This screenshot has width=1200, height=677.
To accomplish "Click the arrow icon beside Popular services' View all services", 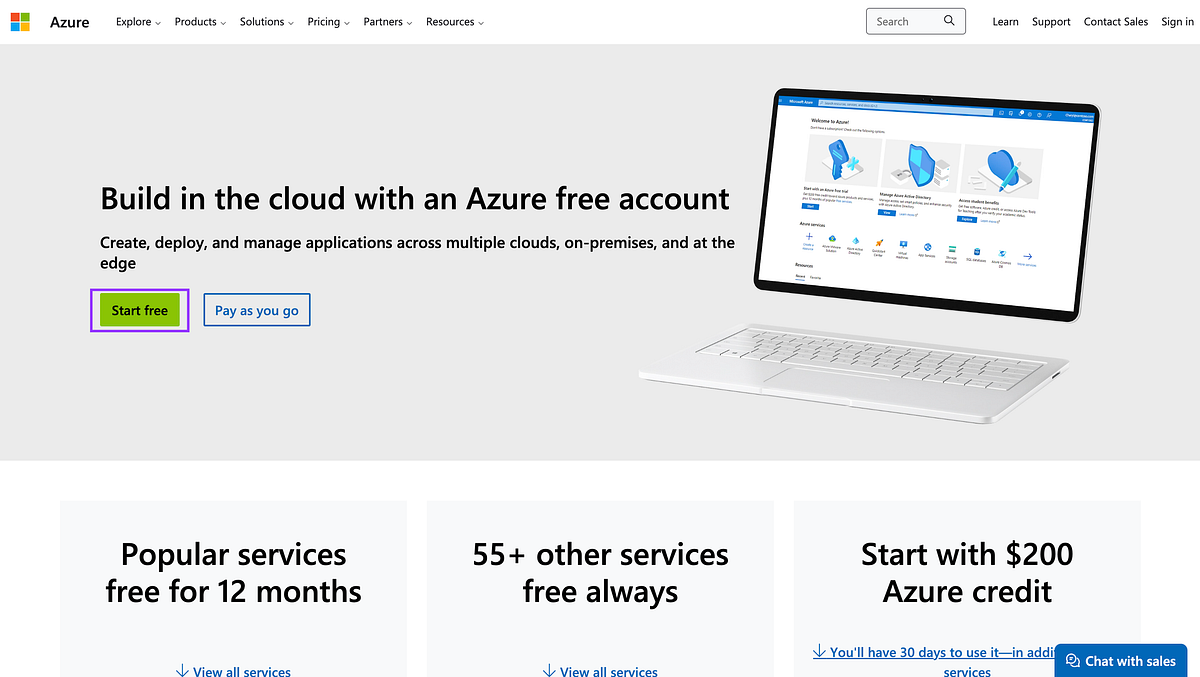I will pos(183,671).
